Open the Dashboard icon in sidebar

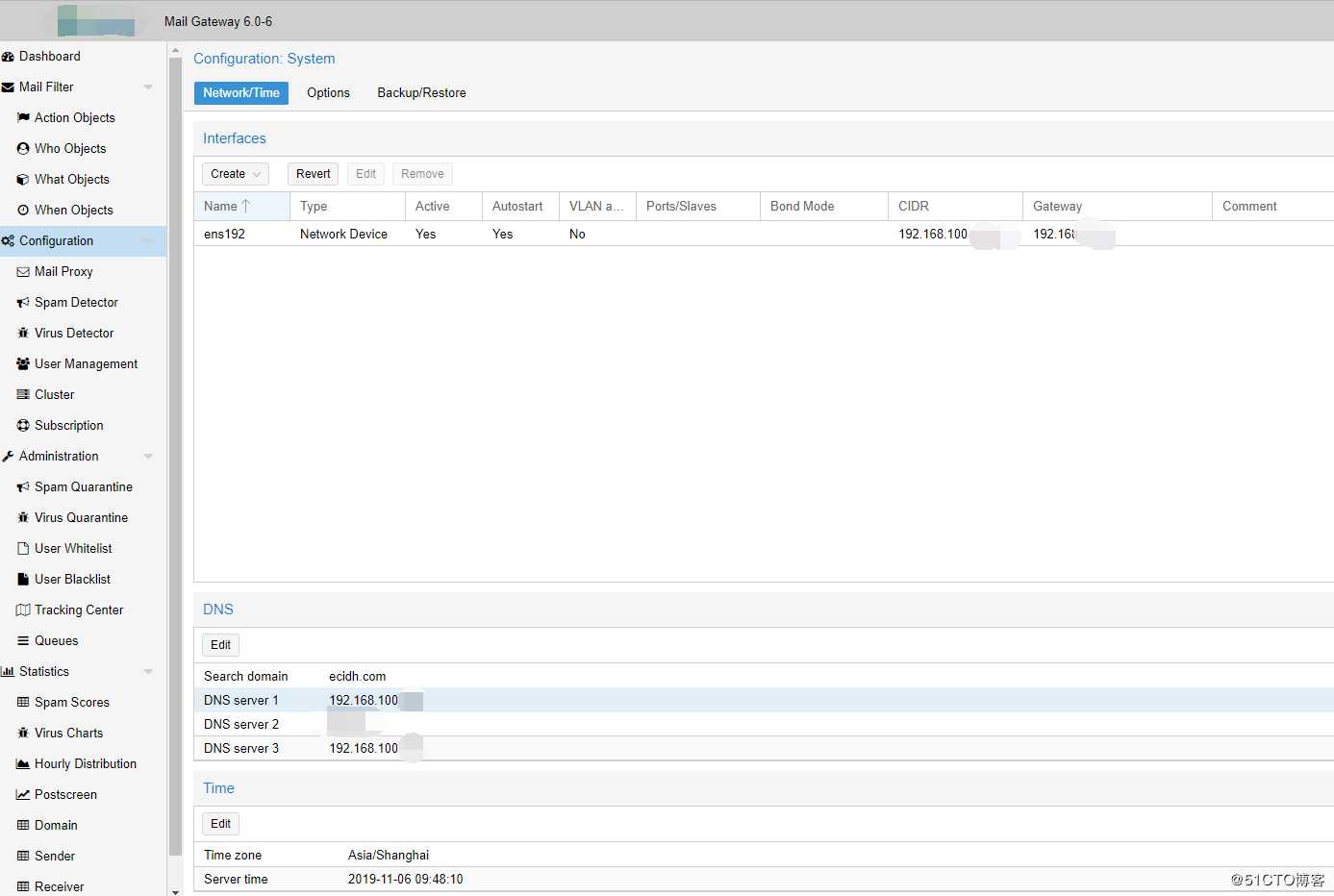tap(8, 57)
